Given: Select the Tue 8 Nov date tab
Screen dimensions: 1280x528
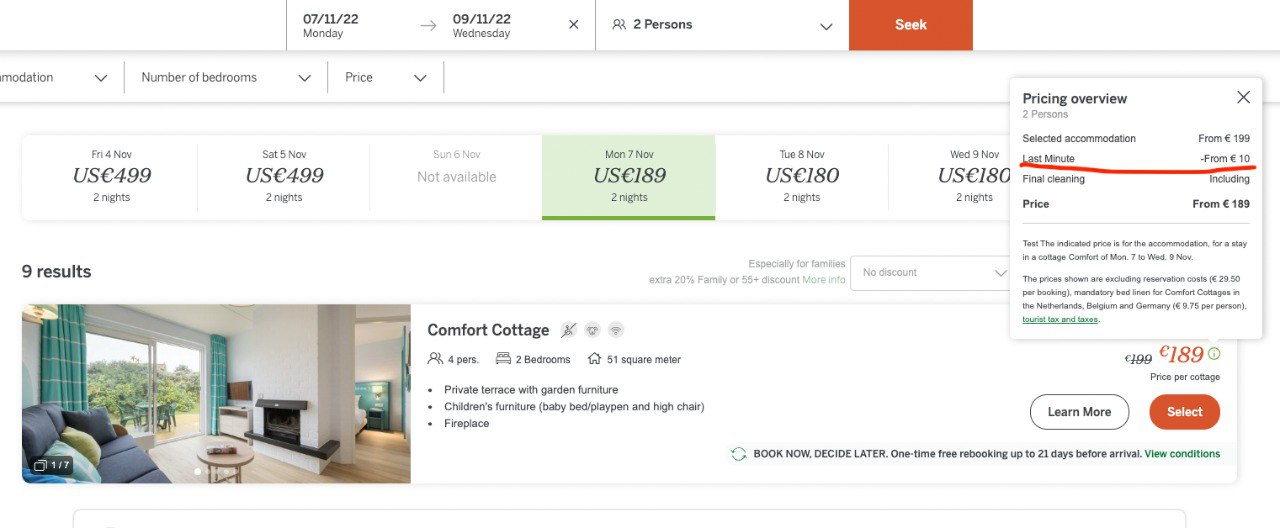Looking at the screenshot, I should tap(801, 176).
